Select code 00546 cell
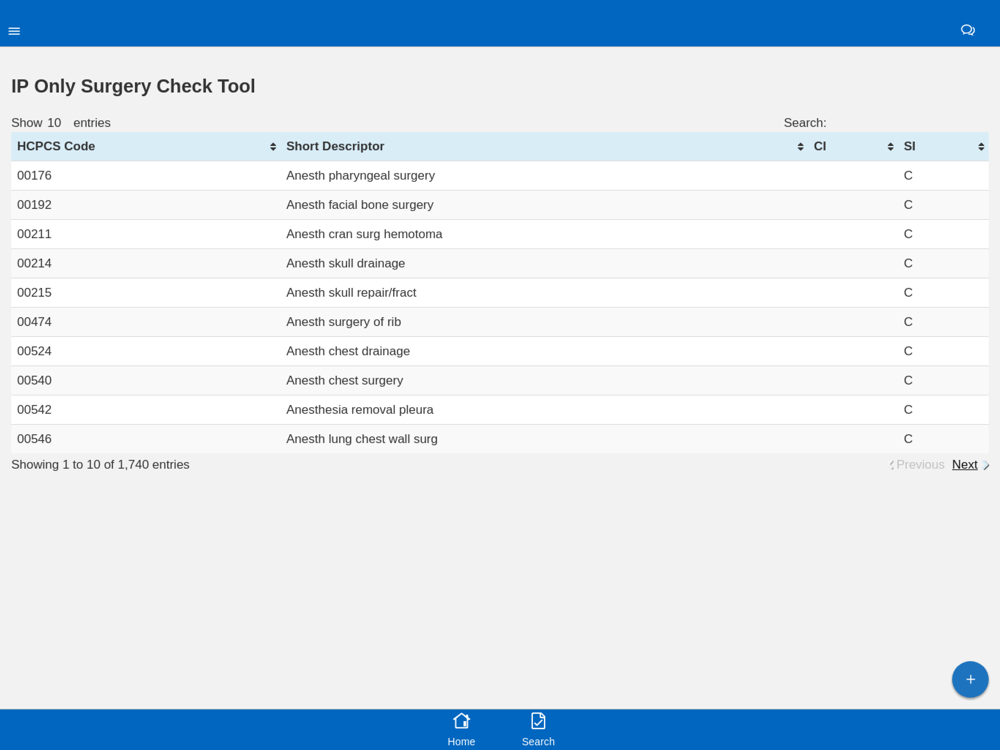 145,439
